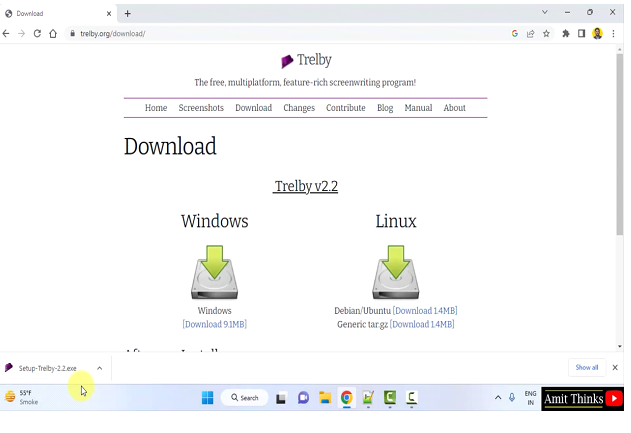Click the browser forward arrow

pyautogui.click(x=21, y=34)
